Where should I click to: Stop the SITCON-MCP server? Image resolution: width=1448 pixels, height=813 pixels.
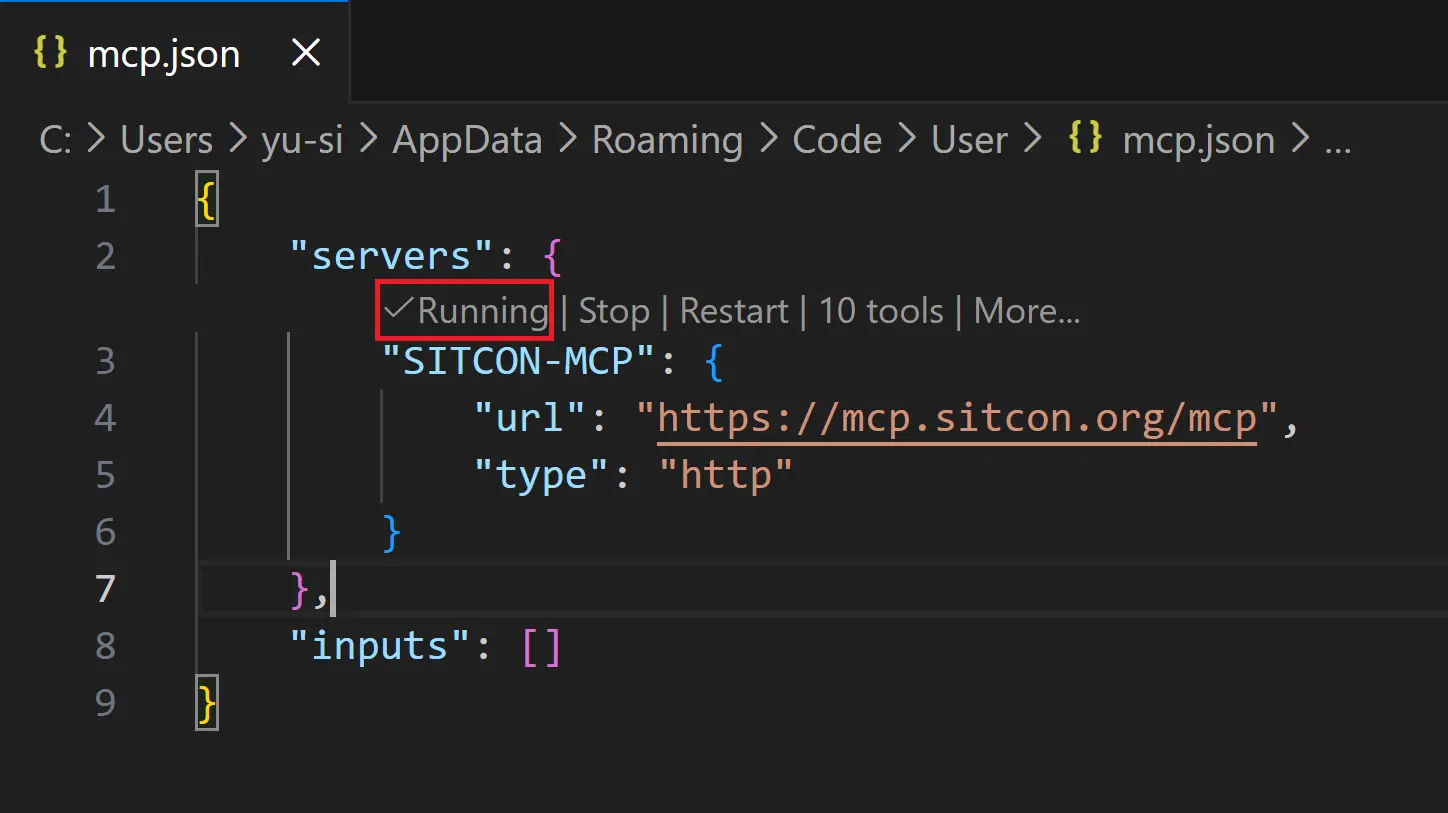click(x=614, y=311)
